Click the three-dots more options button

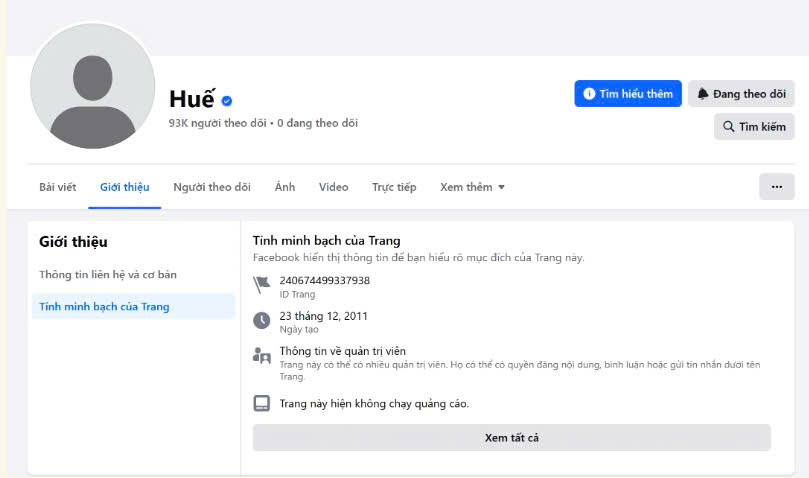pos(776,187)
